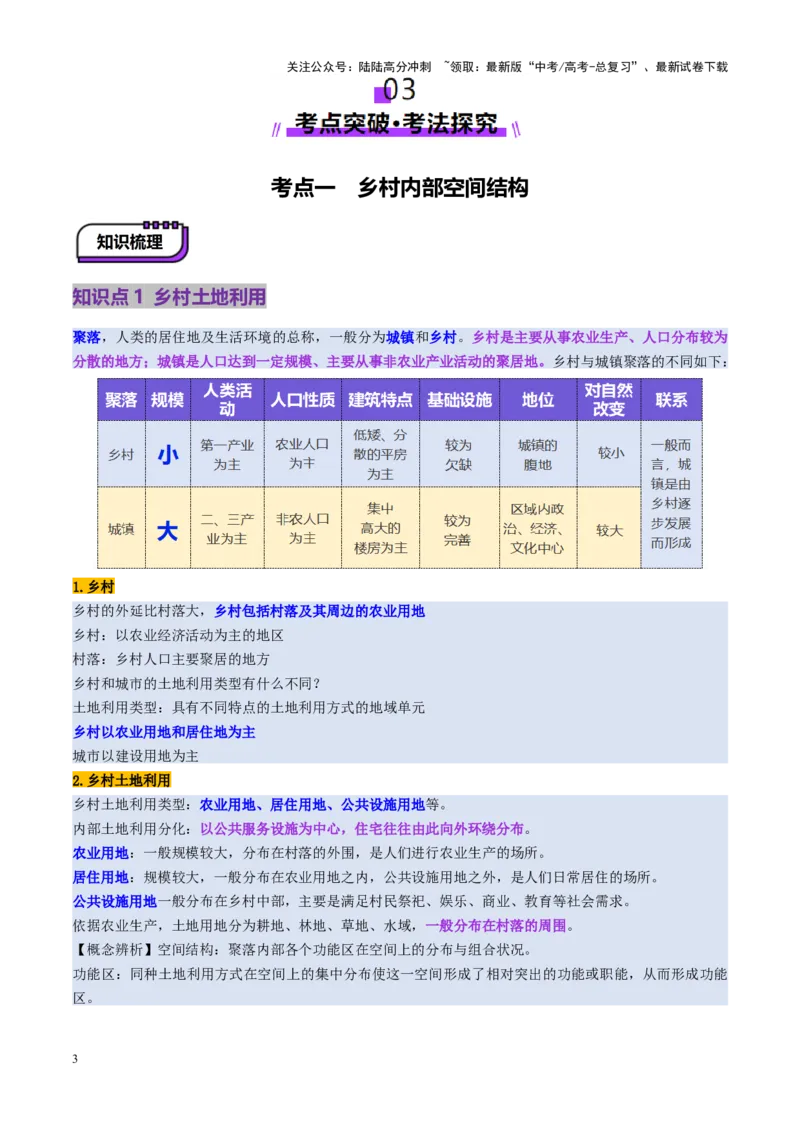
Task: Click the cell "区域内政治、经济、文化中心"
Action: 538,528
